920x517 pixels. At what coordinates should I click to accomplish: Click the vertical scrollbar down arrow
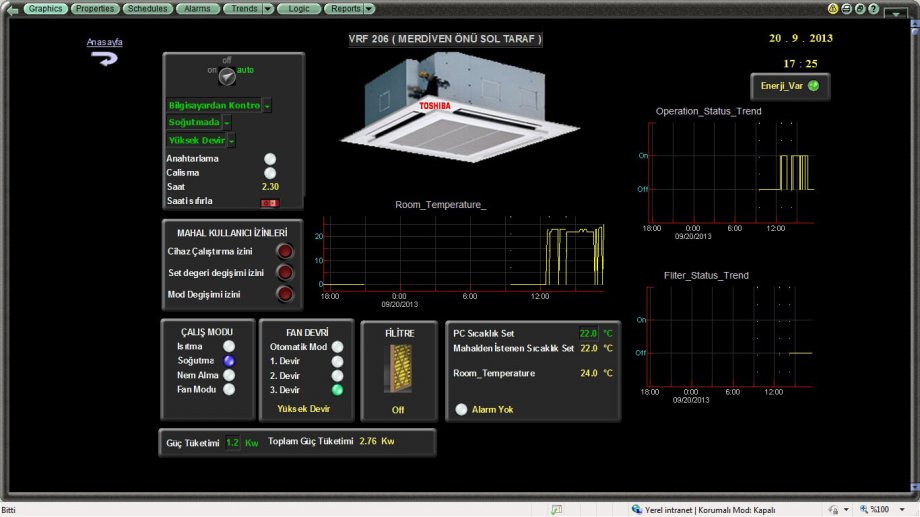click(915, 487)
